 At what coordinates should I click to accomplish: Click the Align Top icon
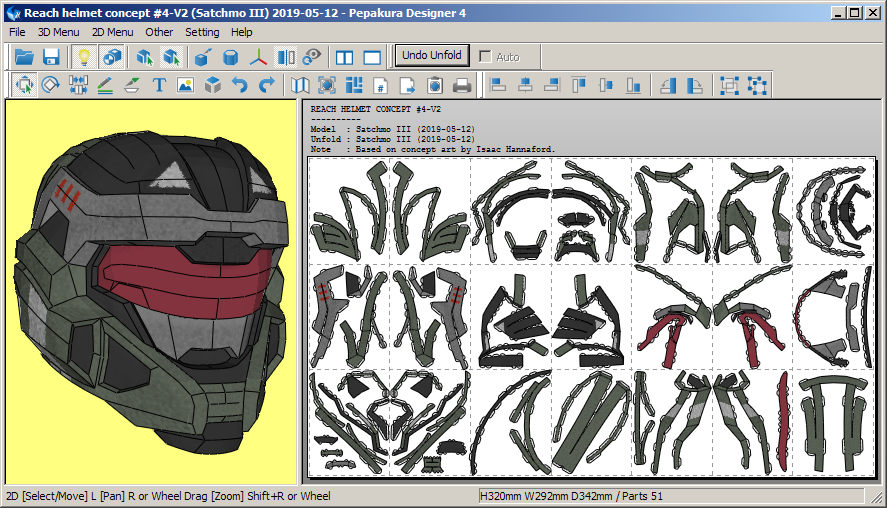[579, 85]
